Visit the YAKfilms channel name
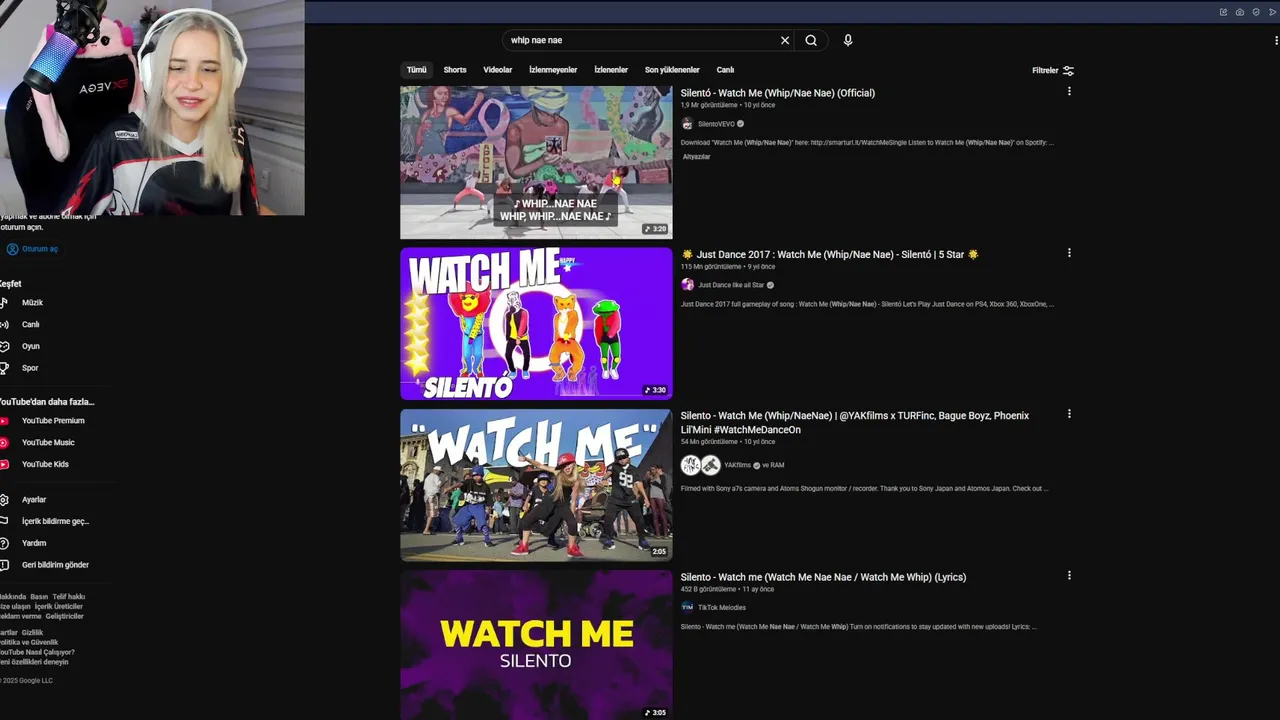 pos(737,465)
